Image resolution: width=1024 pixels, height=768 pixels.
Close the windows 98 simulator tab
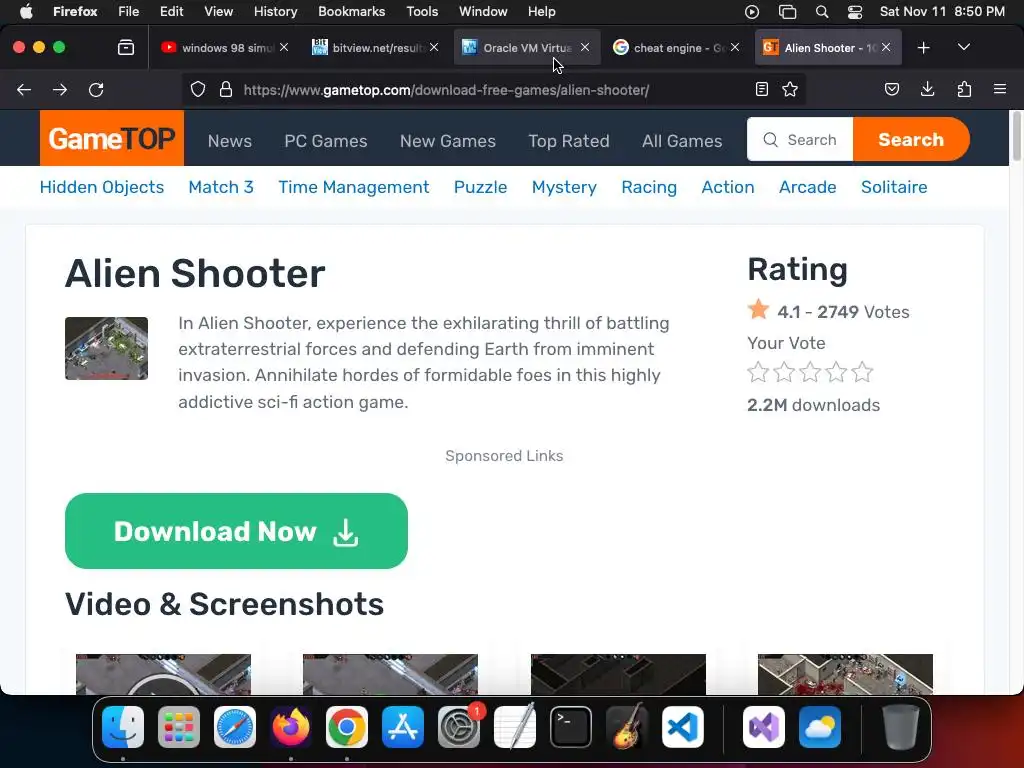[284, 48]
